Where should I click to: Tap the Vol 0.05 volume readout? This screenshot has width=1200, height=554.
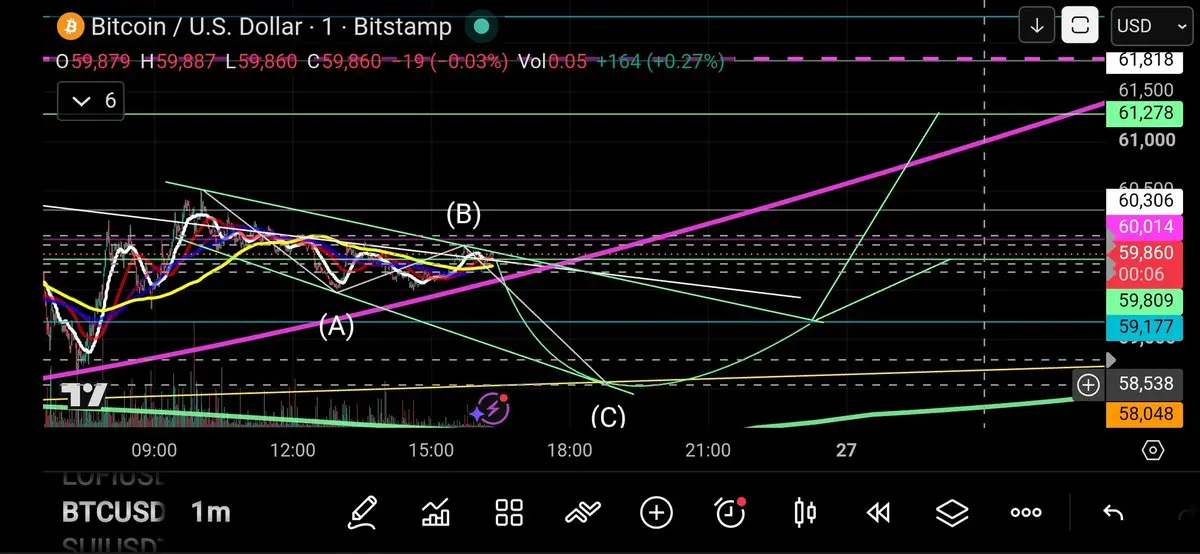[552, 62]
